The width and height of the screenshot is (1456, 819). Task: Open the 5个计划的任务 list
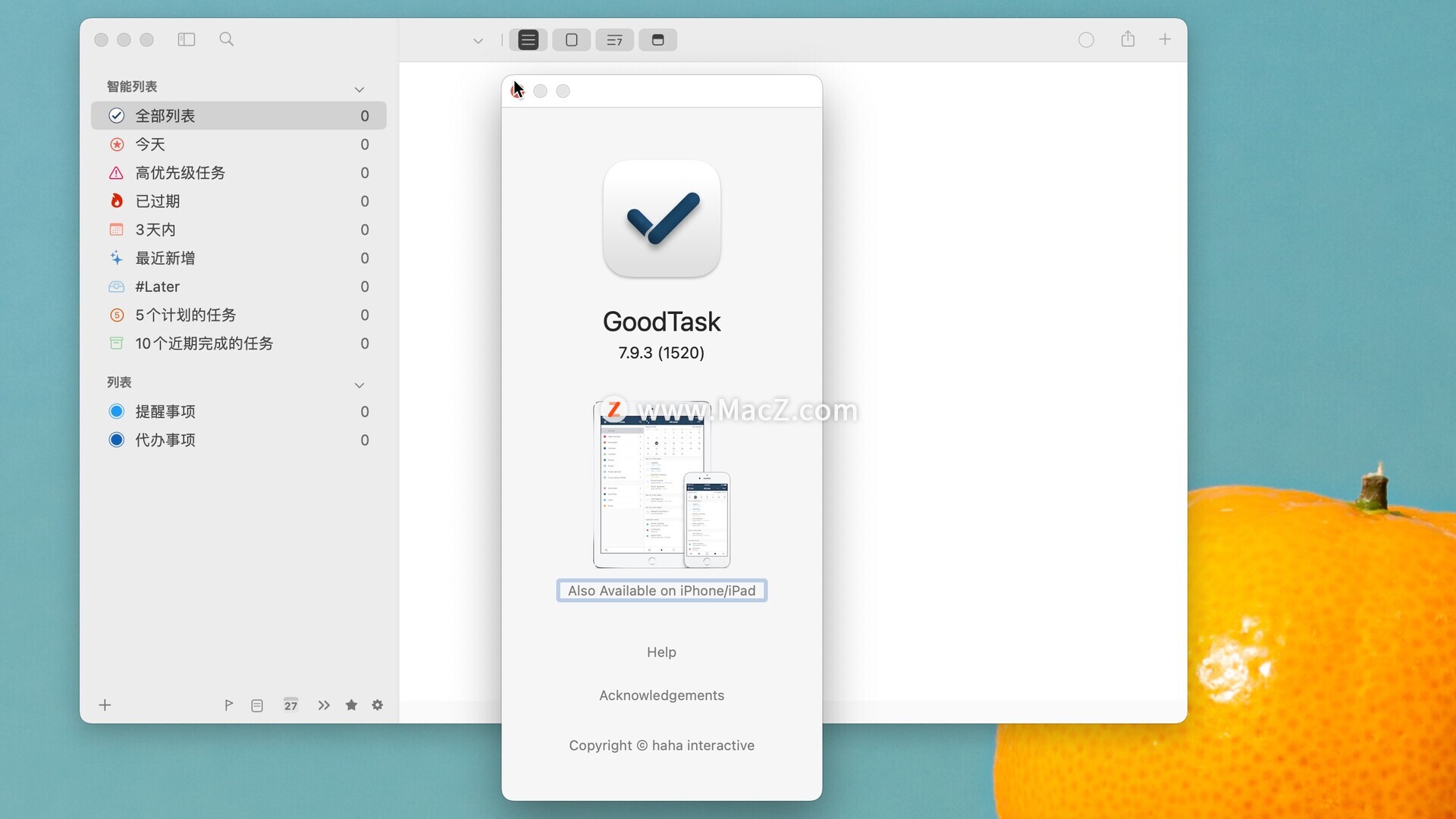[239, 315]
